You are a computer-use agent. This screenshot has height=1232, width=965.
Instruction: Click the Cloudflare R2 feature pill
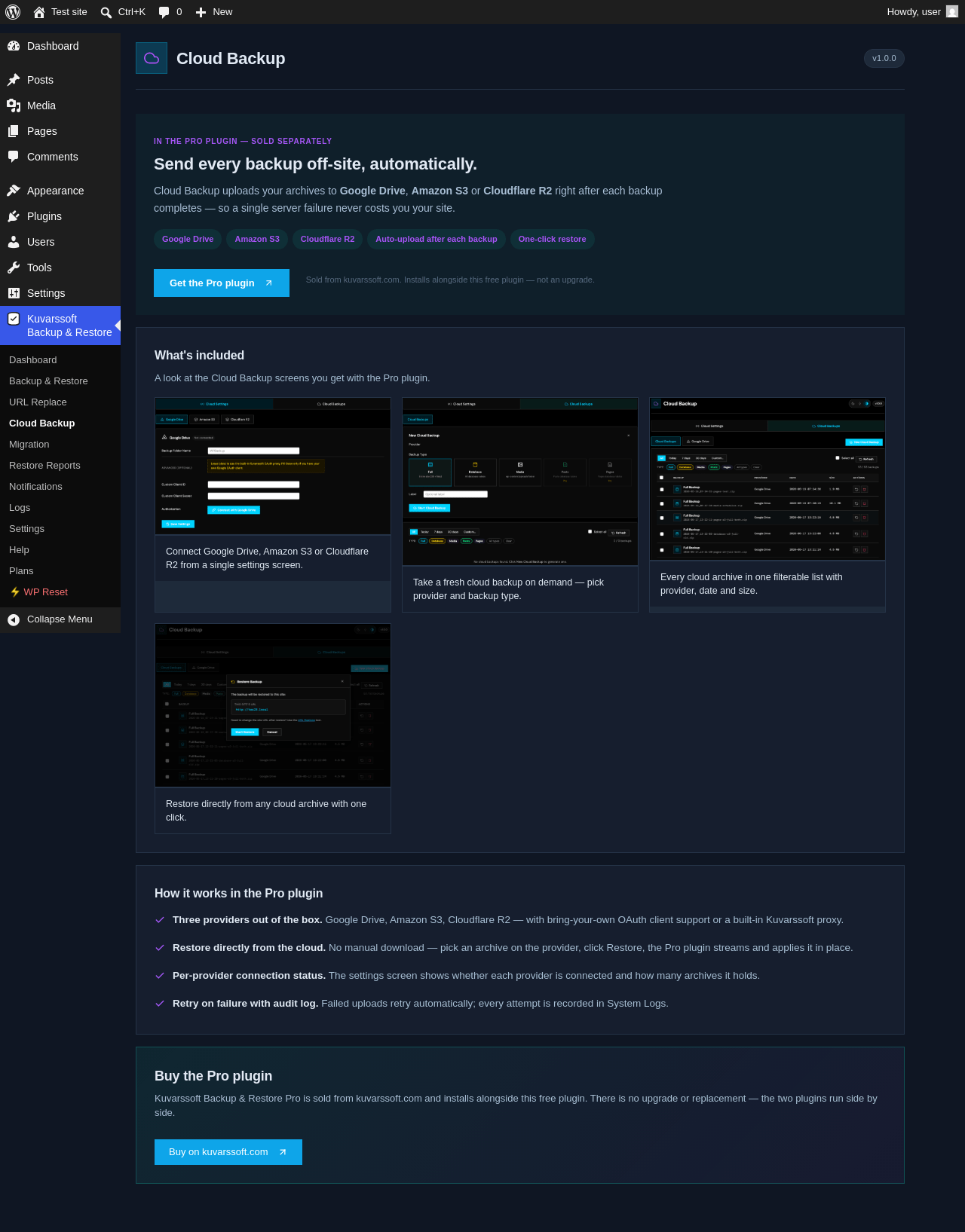click(327, 239)
